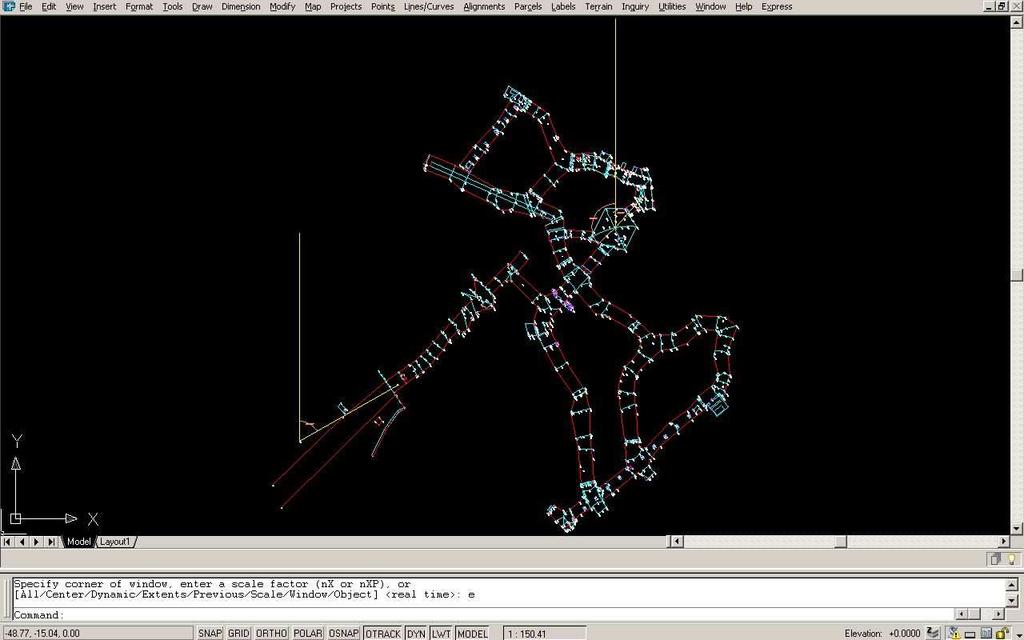Switch to the Model tab
The width and height of the screenshot is (1024, 640).
[78, 541]
